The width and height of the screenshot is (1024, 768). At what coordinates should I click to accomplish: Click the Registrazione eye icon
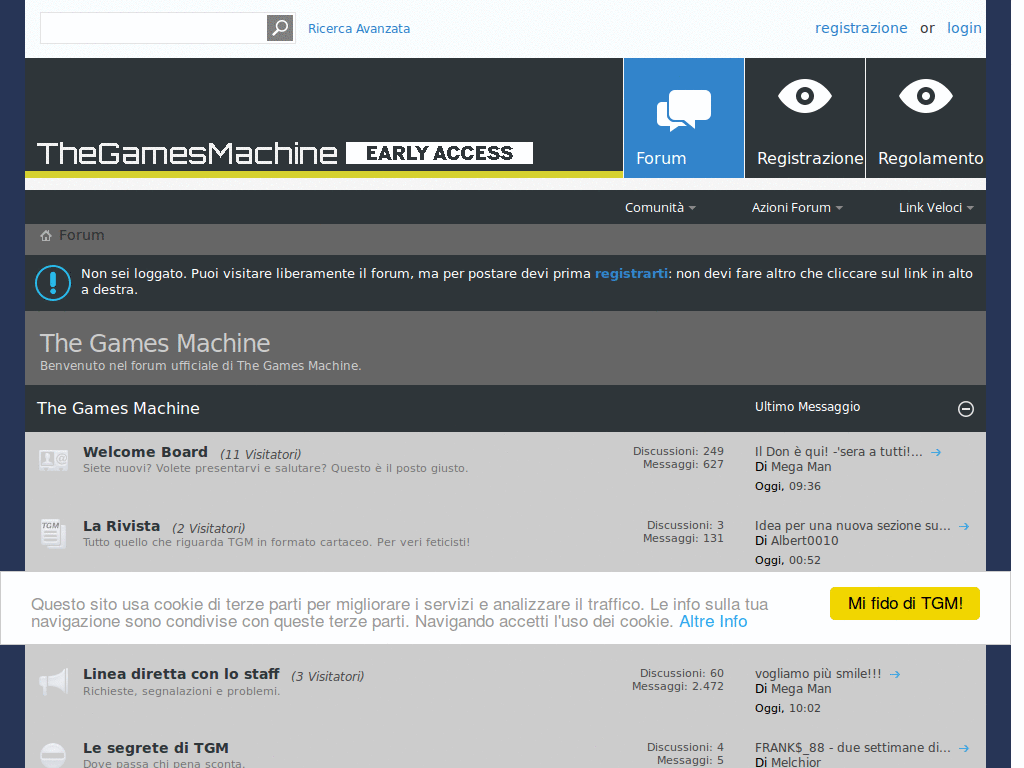click(x=805, y=97)
